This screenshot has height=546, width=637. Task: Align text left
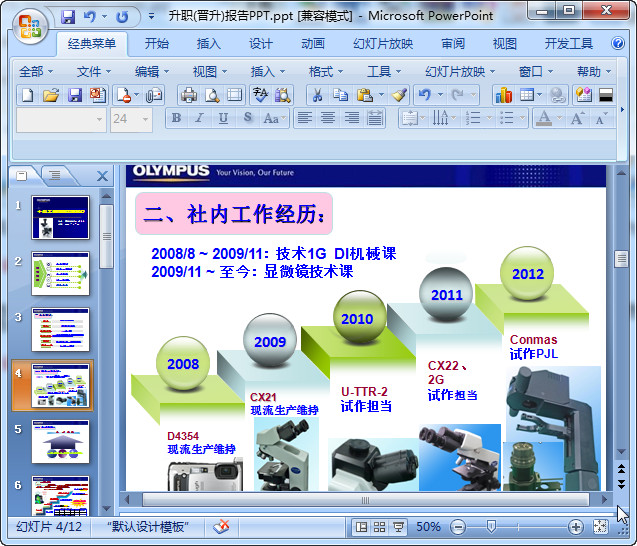[305, 118]
